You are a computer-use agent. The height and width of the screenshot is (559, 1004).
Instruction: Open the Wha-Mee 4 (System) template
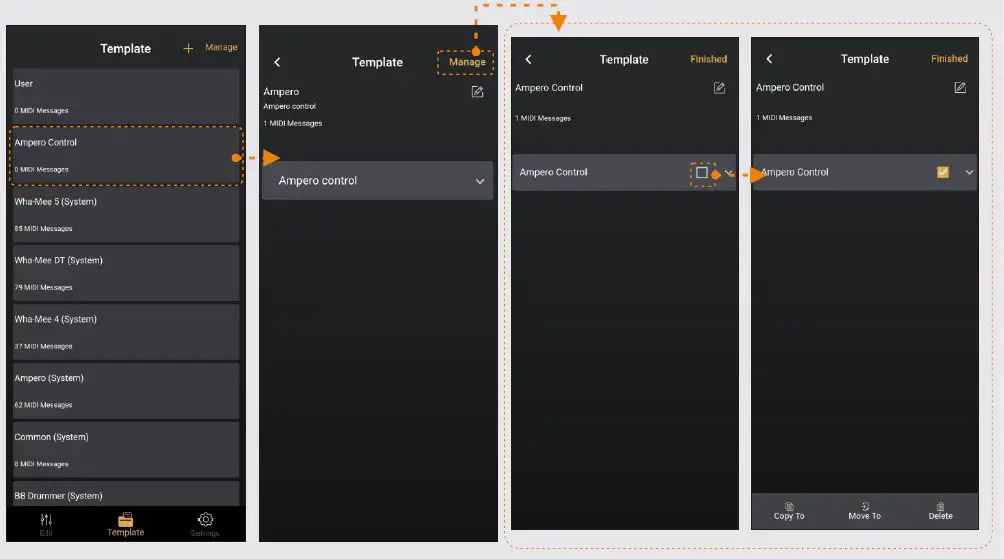126,332
